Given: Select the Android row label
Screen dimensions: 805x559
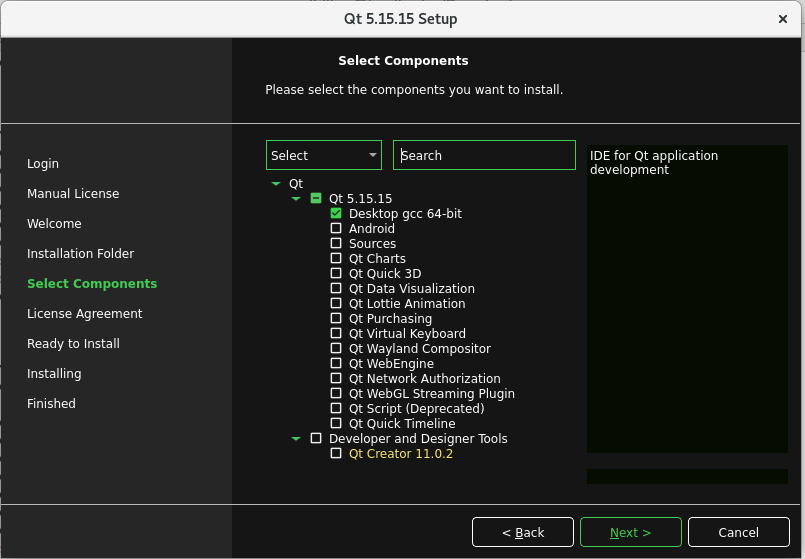Looking at the screenshot, I should (372, 228).
